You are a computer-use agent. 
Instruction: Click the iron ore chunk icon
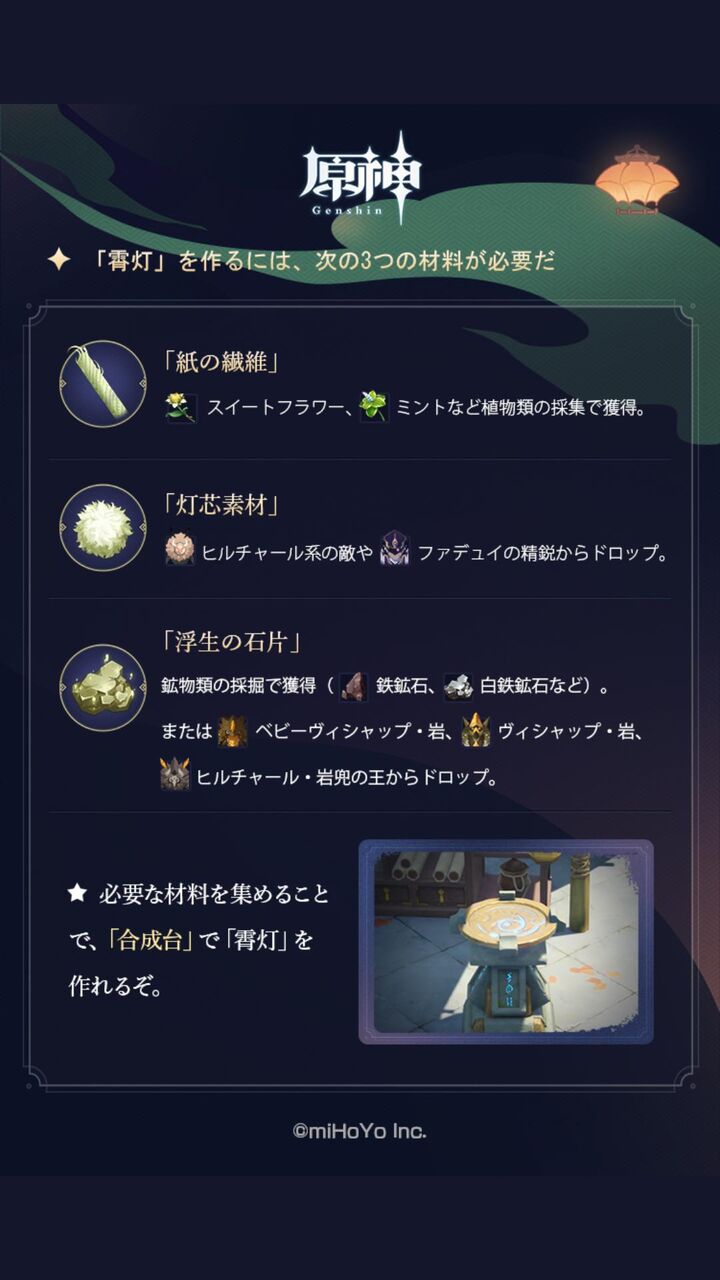[354, 687]
